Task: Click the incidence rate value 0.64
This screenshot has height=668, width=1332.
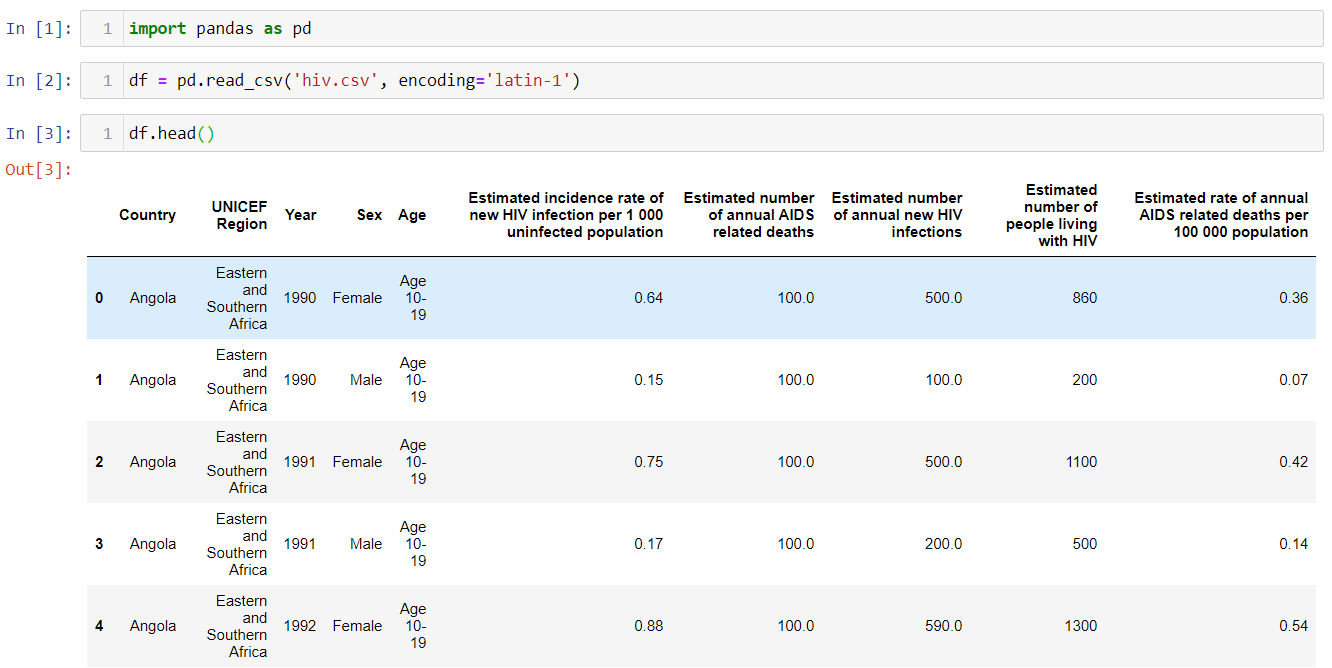Action: (649, 298)
